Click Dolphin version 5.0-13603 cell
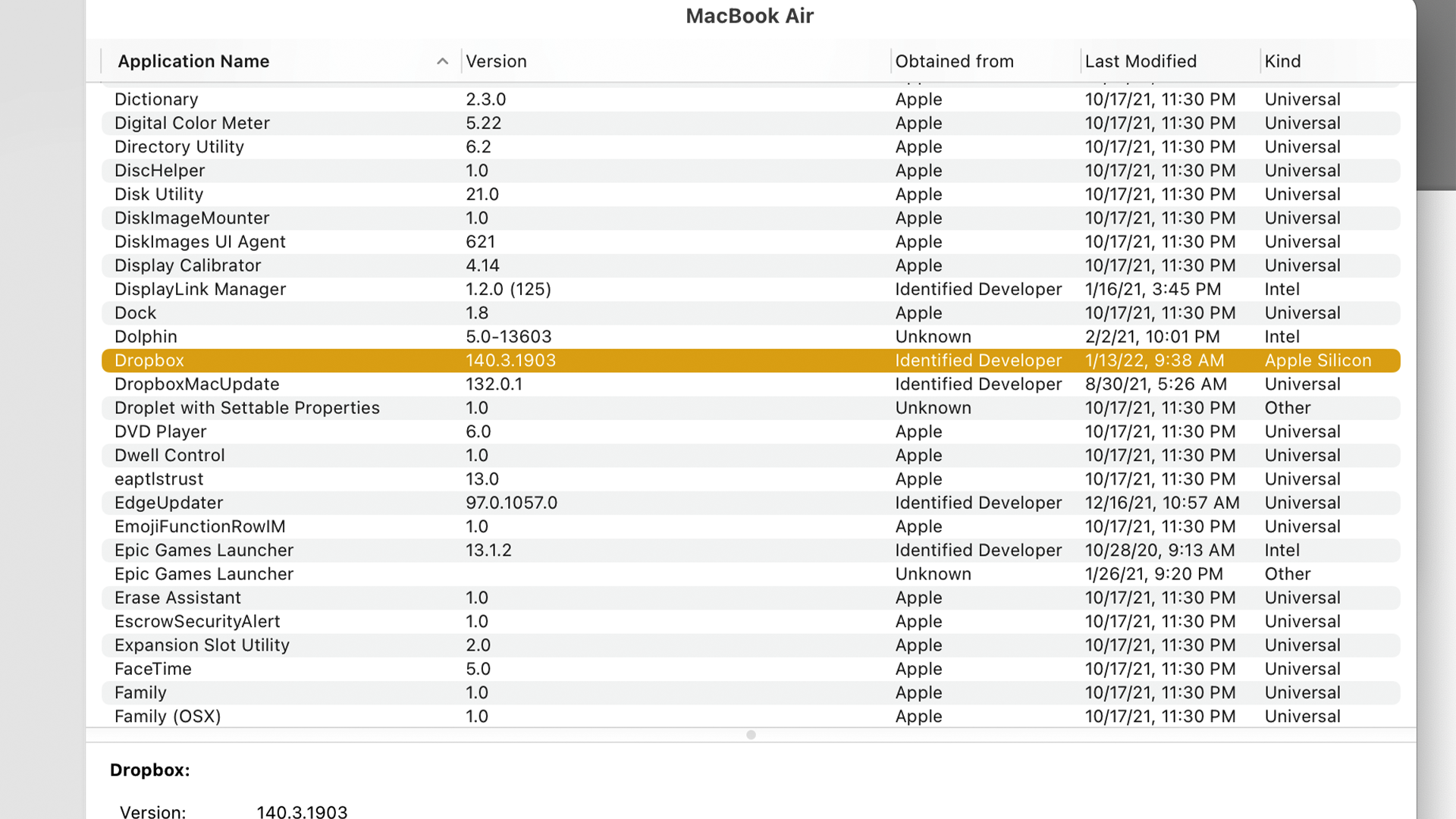1456x819 pixels. (509, 337)
